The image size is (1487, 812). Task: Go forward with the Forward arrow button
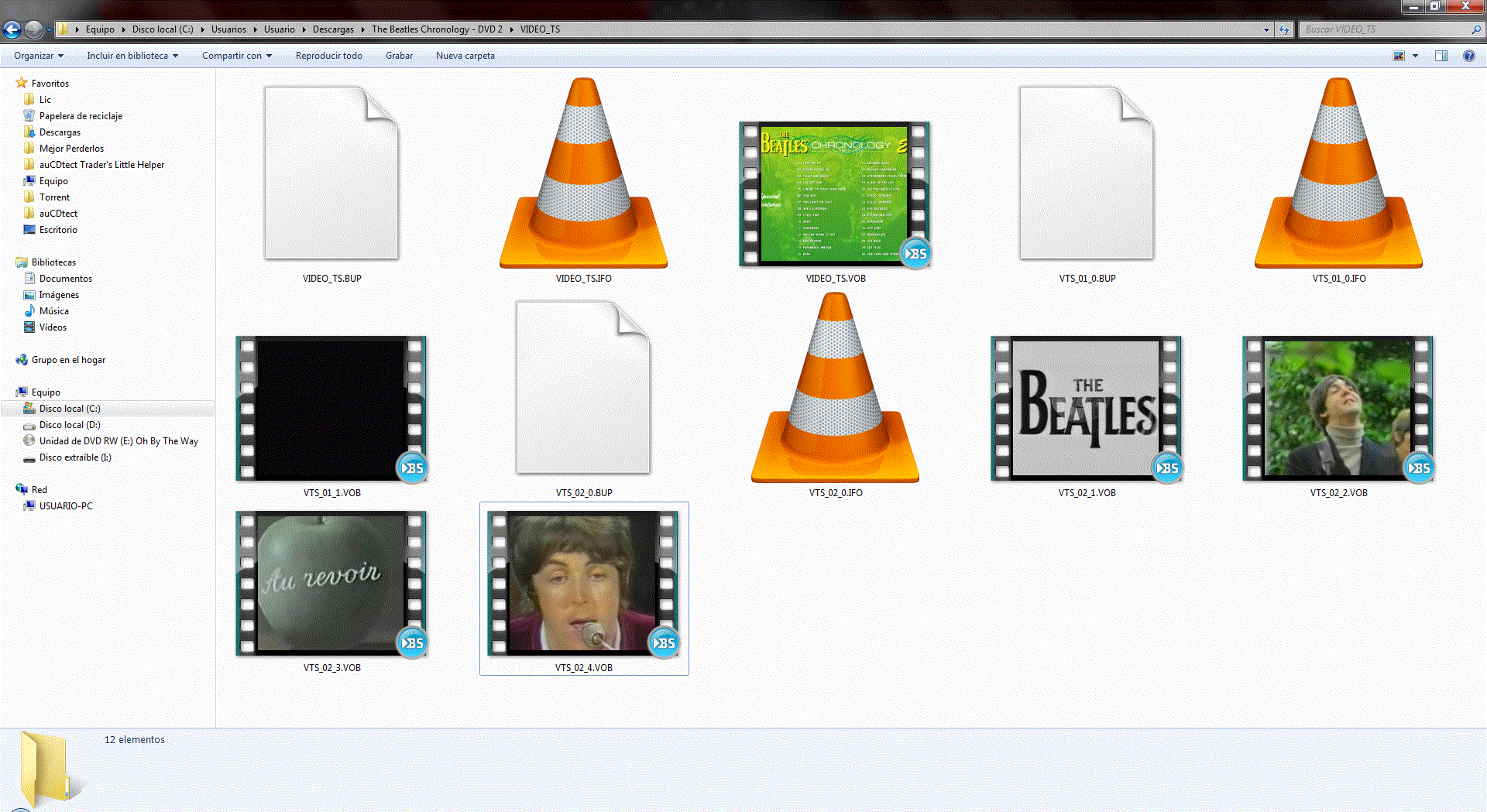point(33,29)
